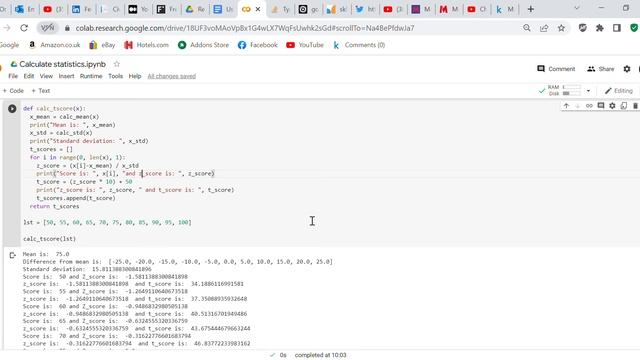Image resolution: width=640 pixels, height=360 pixels.
Task: Open Addons Store bookmark
Action: pyautogui.click(x=203, y=45)
